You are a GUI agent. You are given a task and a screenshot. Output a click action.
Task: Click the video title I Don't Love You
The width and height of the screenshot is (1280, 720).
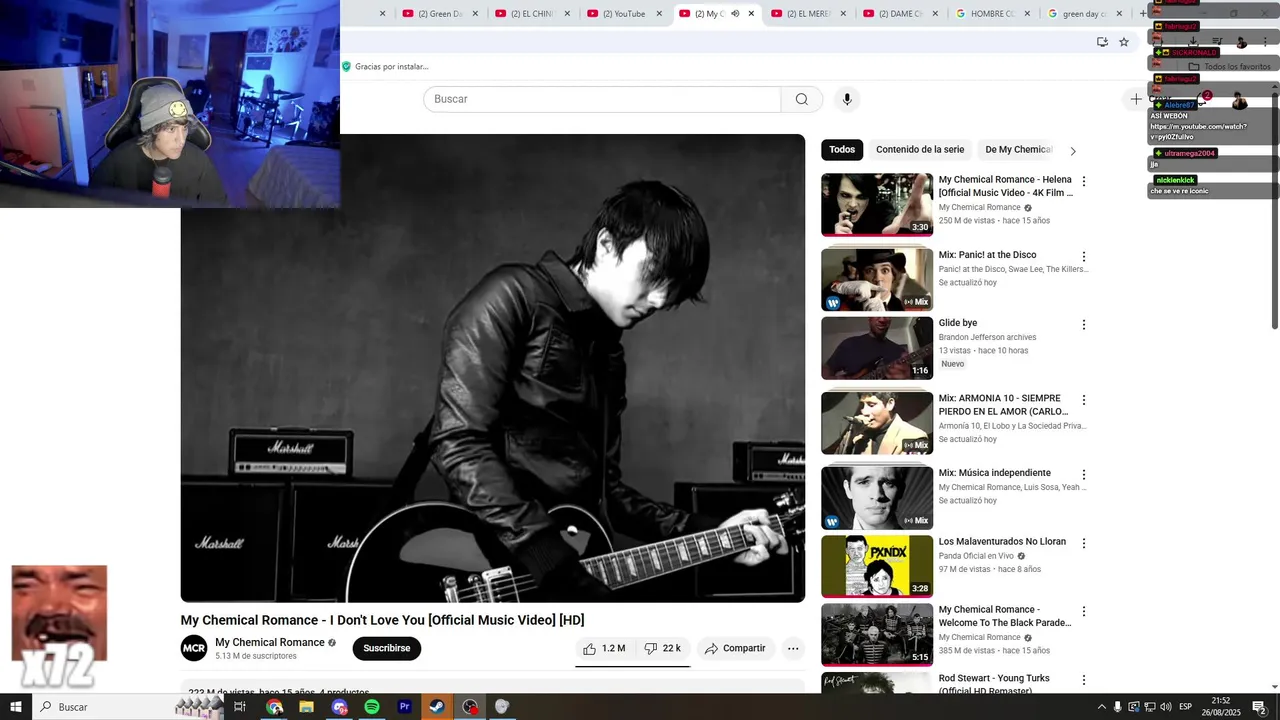tap(382, 620)
